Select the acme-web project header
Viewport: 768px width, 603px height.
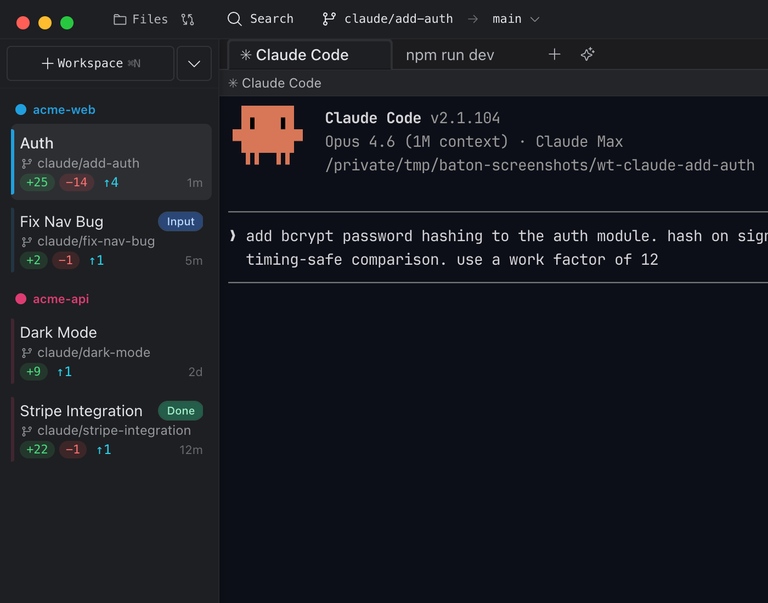[x=64, y=110]
